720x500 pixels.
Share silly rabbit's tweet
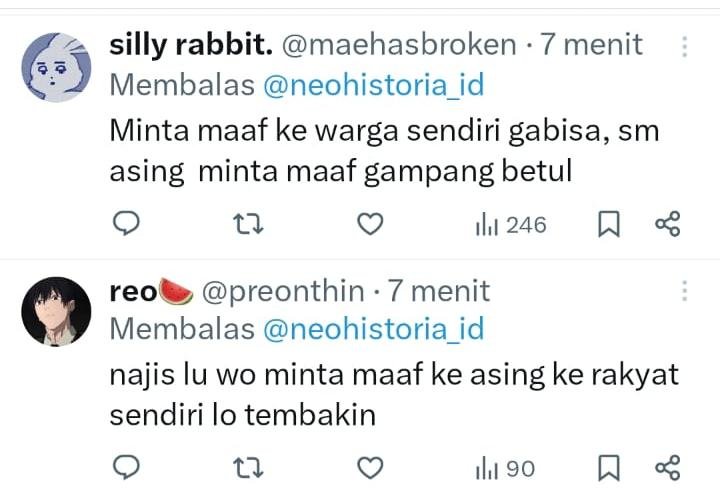(x=667, y=224)
